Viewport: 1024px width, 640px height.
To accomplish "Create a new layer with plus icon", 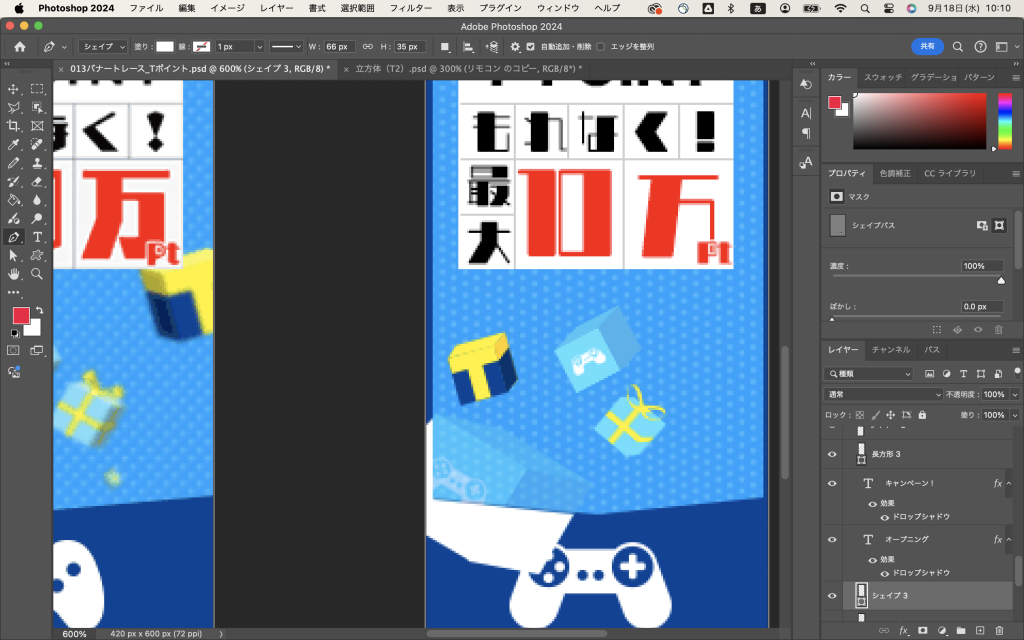I will point(979,630).
